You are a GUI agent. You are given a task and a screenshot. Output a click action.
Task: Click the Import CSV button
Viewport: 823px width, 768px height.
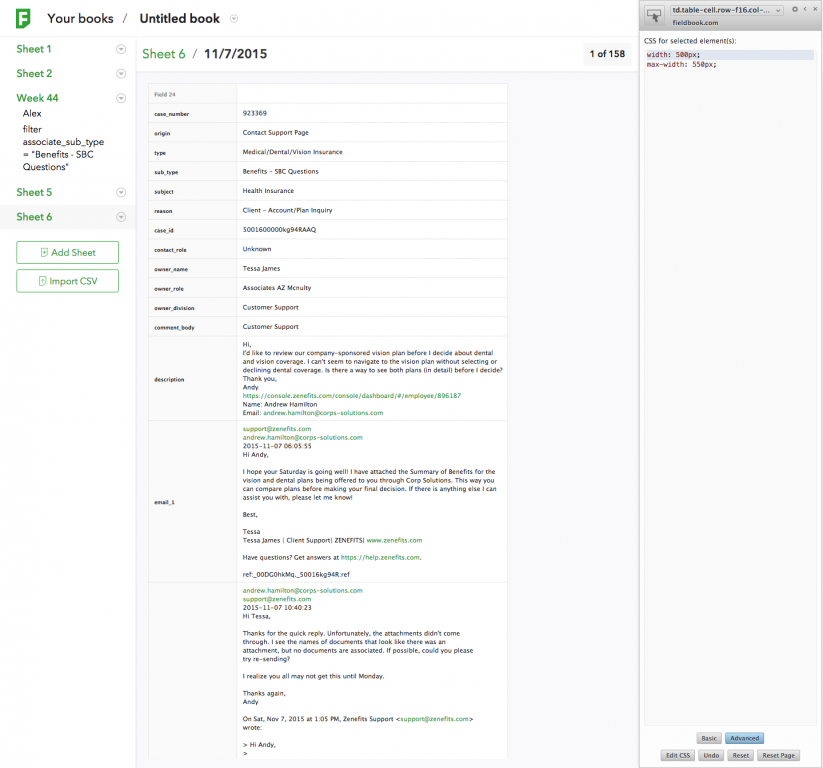click(68, 281)
